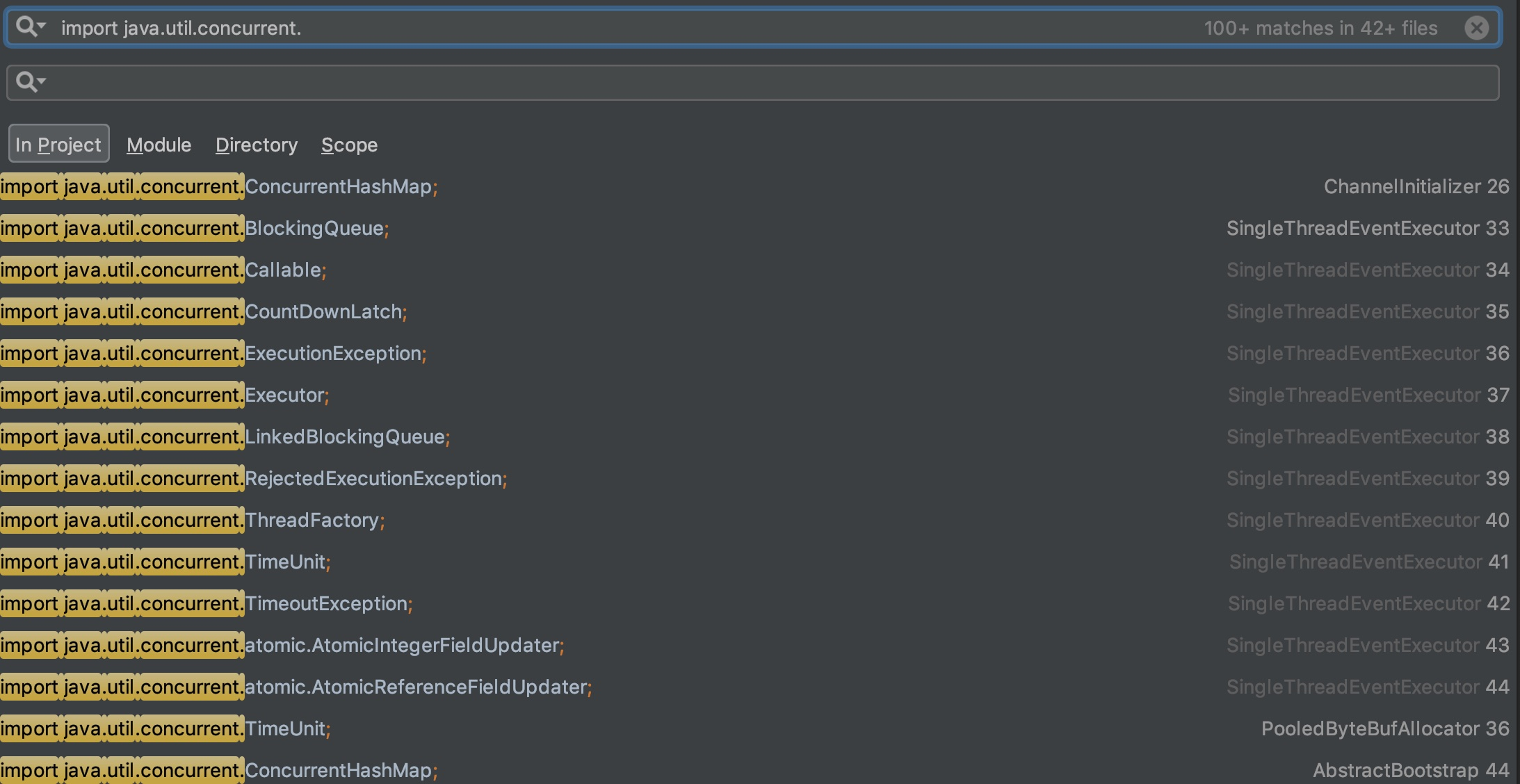This screenshot has height=784, width=1520.
Task: Open search history dropdown in find field
Action: 31,27
